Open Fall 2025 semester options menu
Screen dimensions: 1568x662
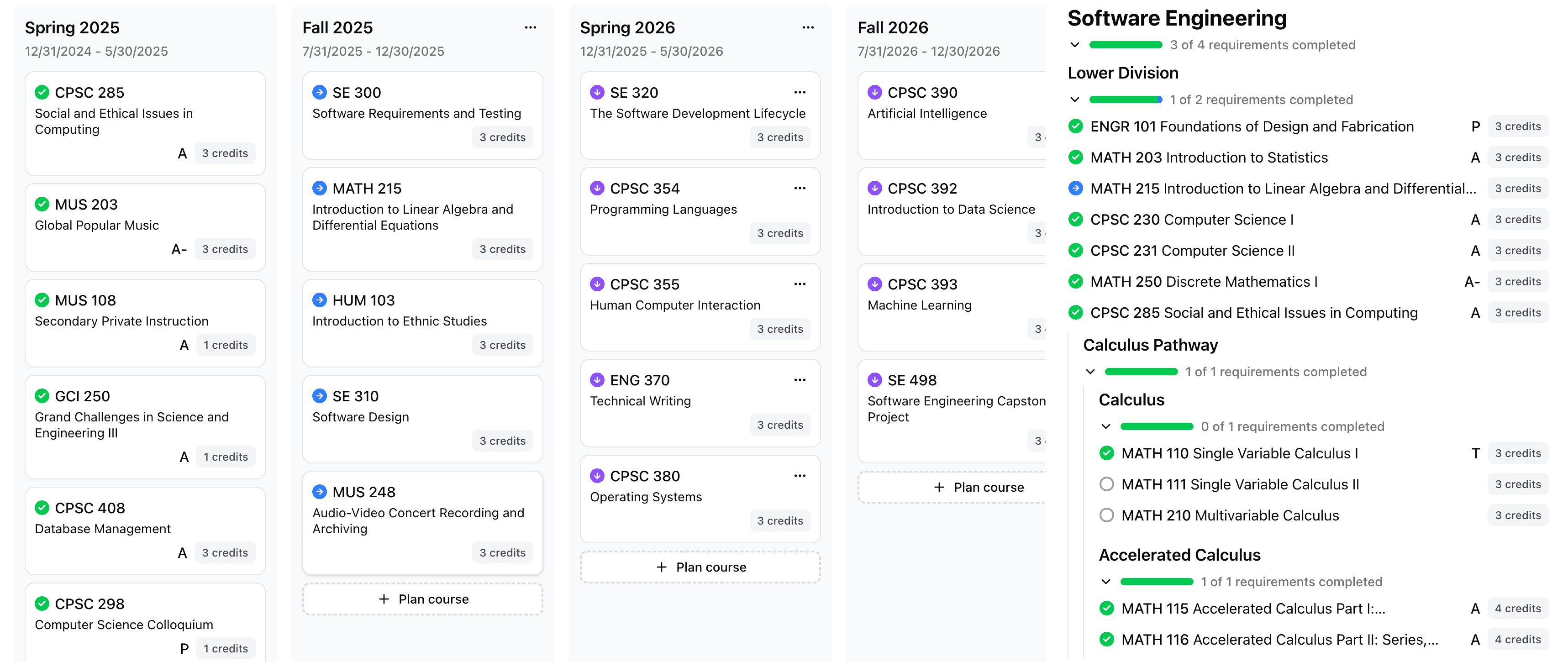pos(530,27)
